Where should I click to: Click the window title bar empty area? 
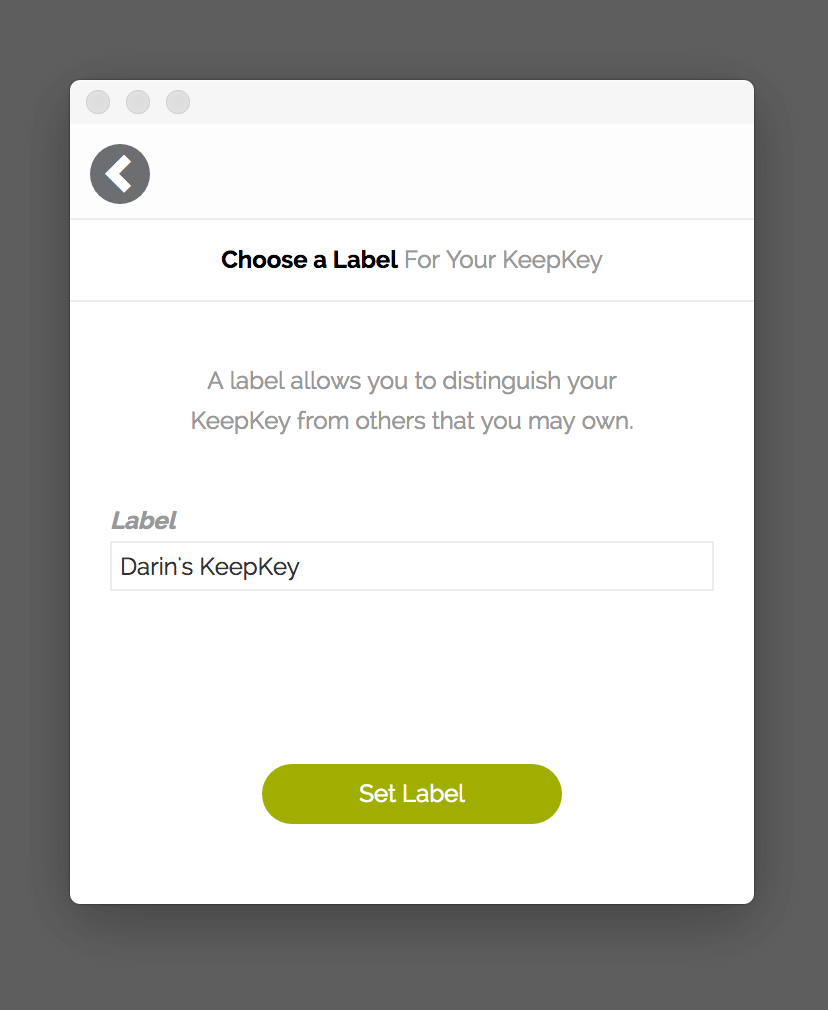[x=470, y=102]
